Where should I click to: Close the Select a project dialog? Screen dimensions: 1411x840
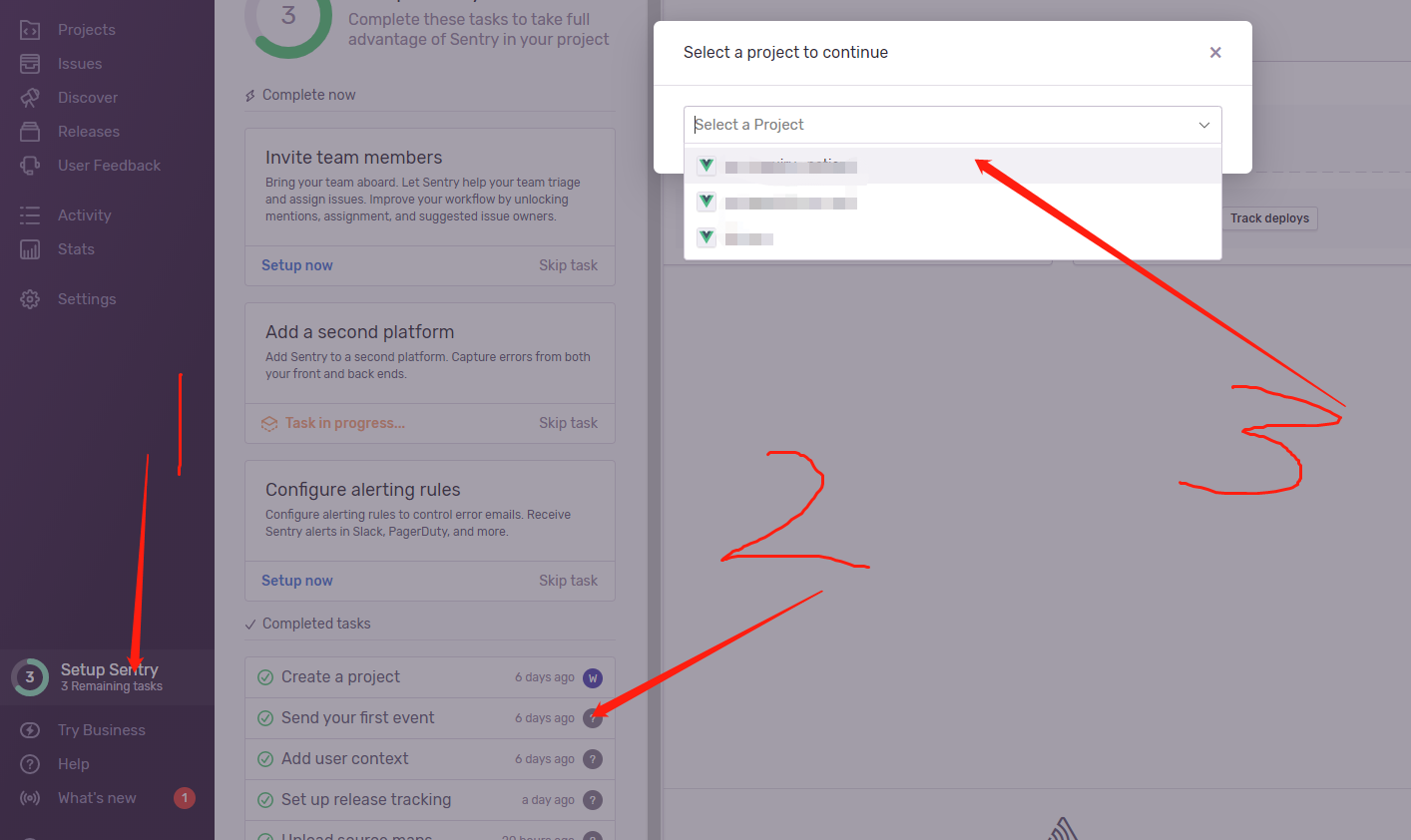(x=1215, y=53)
